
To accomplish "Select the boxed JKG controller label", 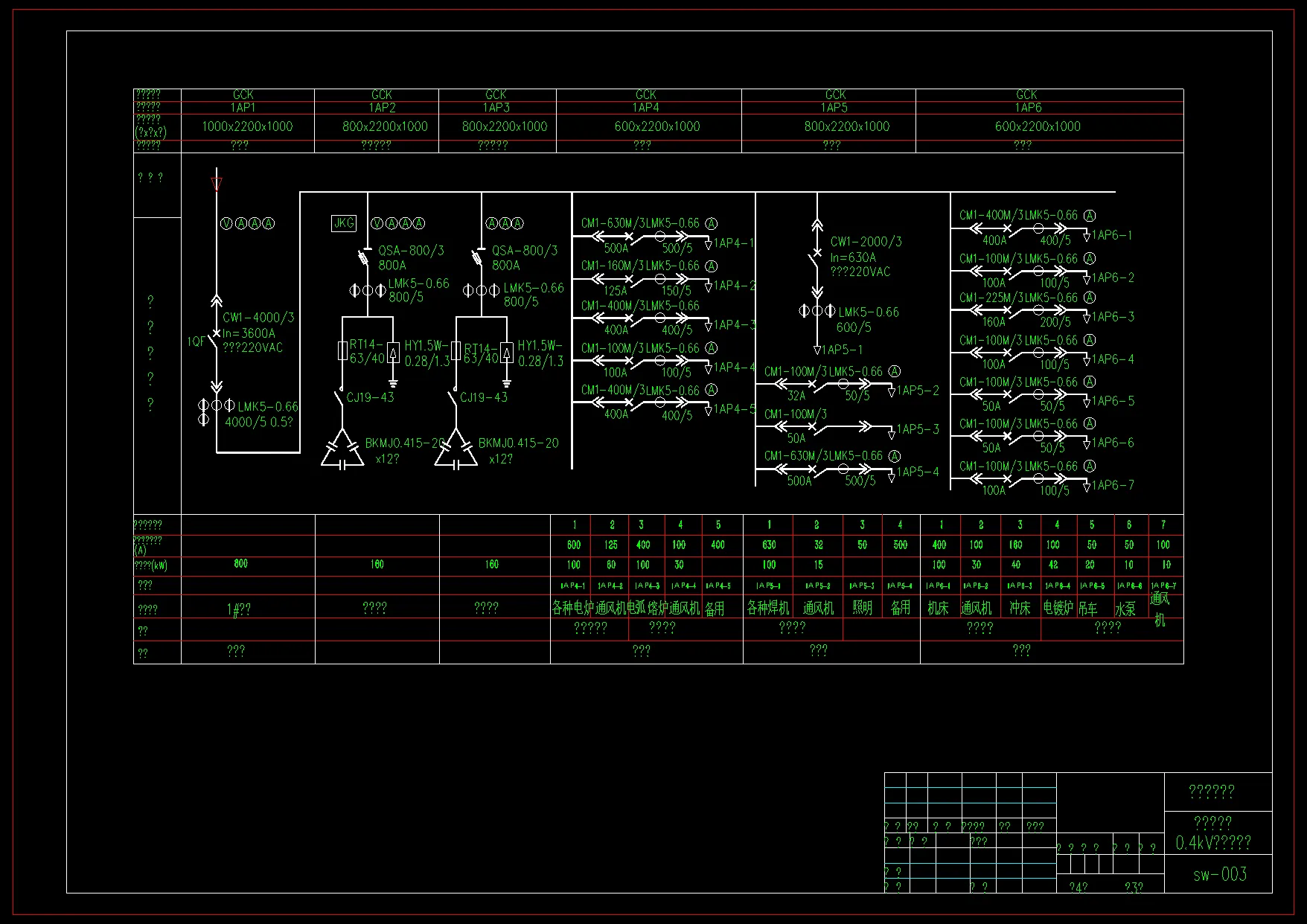I will click(x=344, y=223).
